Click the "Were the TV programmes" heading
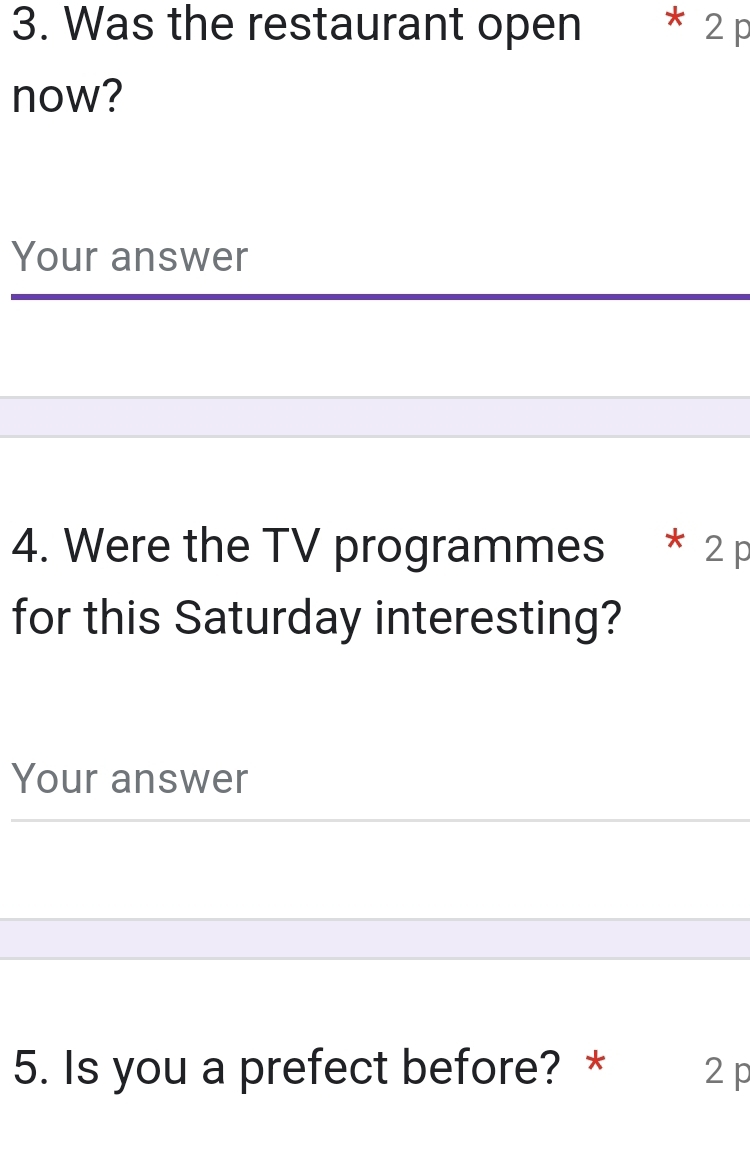The height and width of the screenshot is (1171, 750). coord(309,546)
